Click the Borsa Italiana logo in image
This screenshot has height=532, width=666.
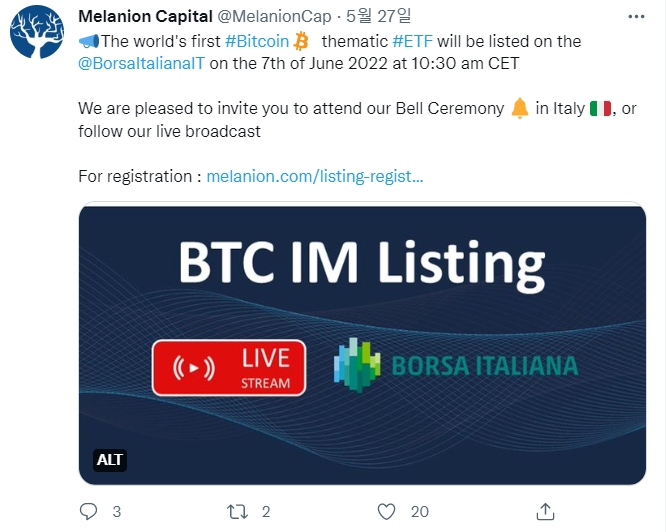pos(455,365)
